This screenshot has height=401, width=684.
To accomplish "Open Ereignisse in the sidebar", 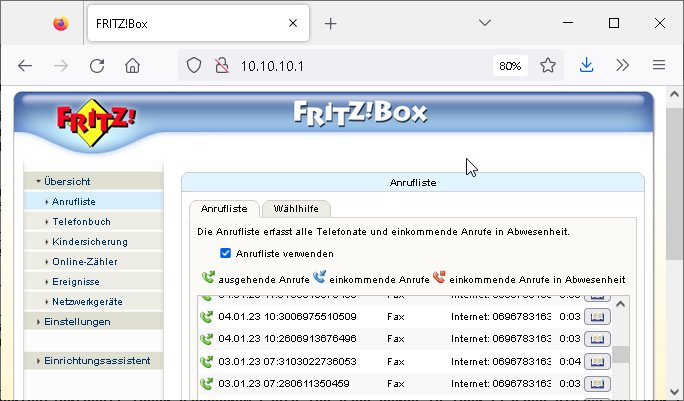I will click(93, 282).
